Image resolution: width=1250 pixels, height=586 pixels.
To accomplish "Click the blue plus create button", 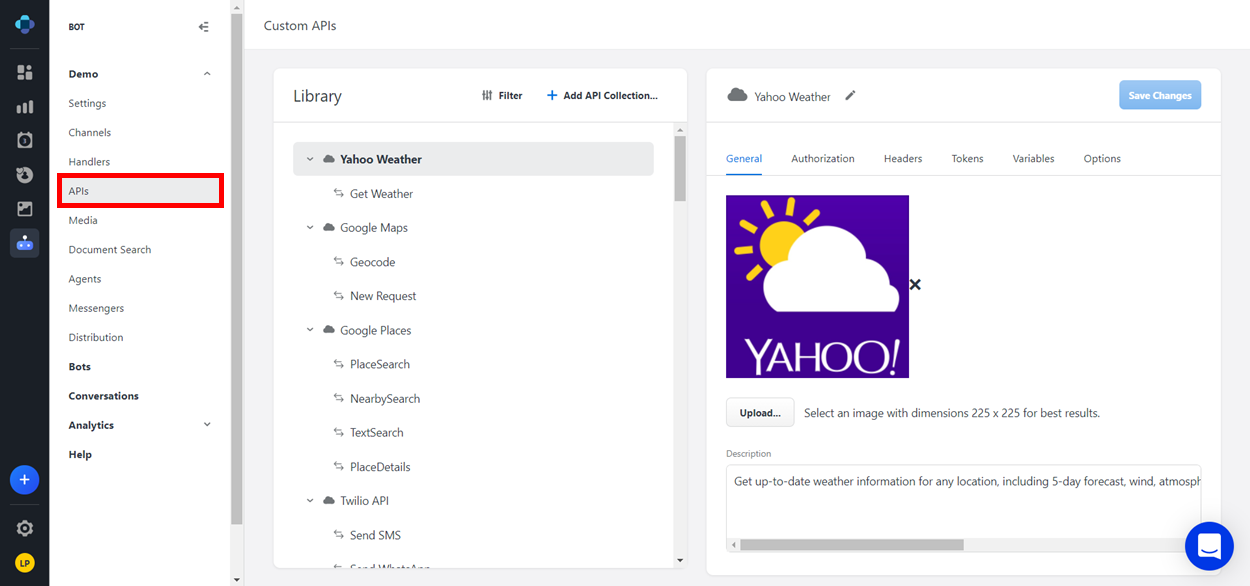I will [24, 480].
